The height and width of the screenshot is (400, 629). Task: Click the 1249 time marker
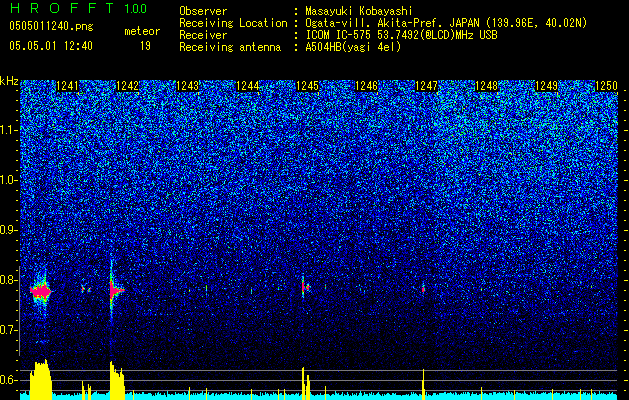pyautogui.click(x=546, y=86)
